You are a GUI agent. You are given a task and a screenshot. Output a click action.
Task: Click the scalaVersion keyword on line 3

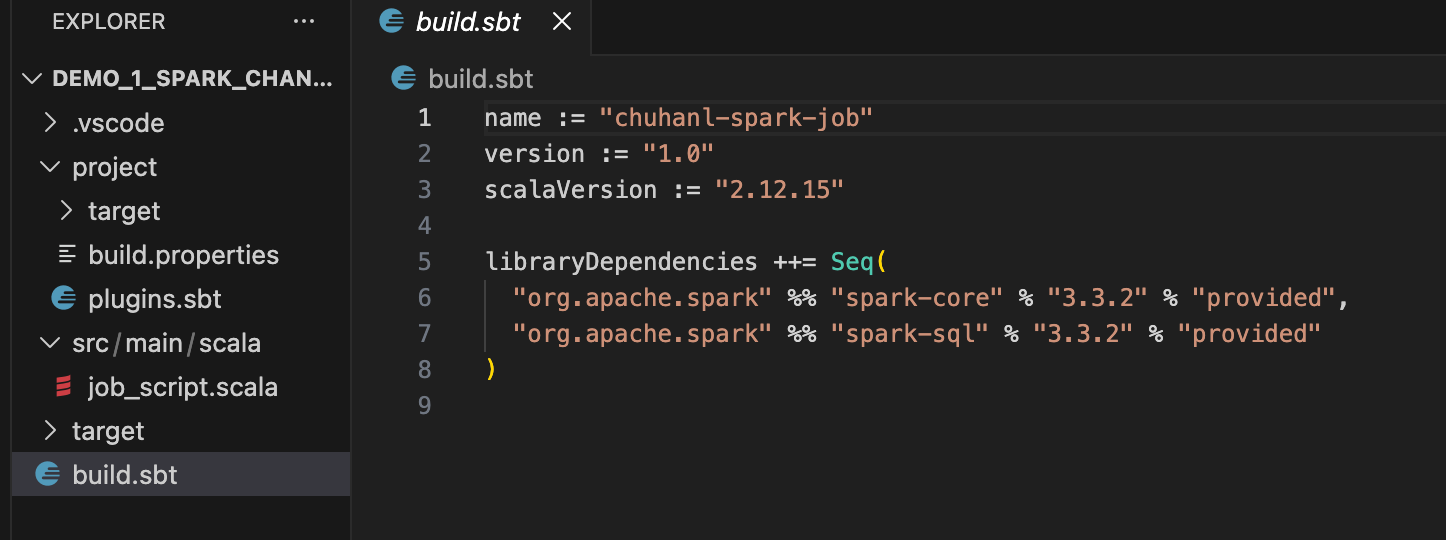[570, 190]
